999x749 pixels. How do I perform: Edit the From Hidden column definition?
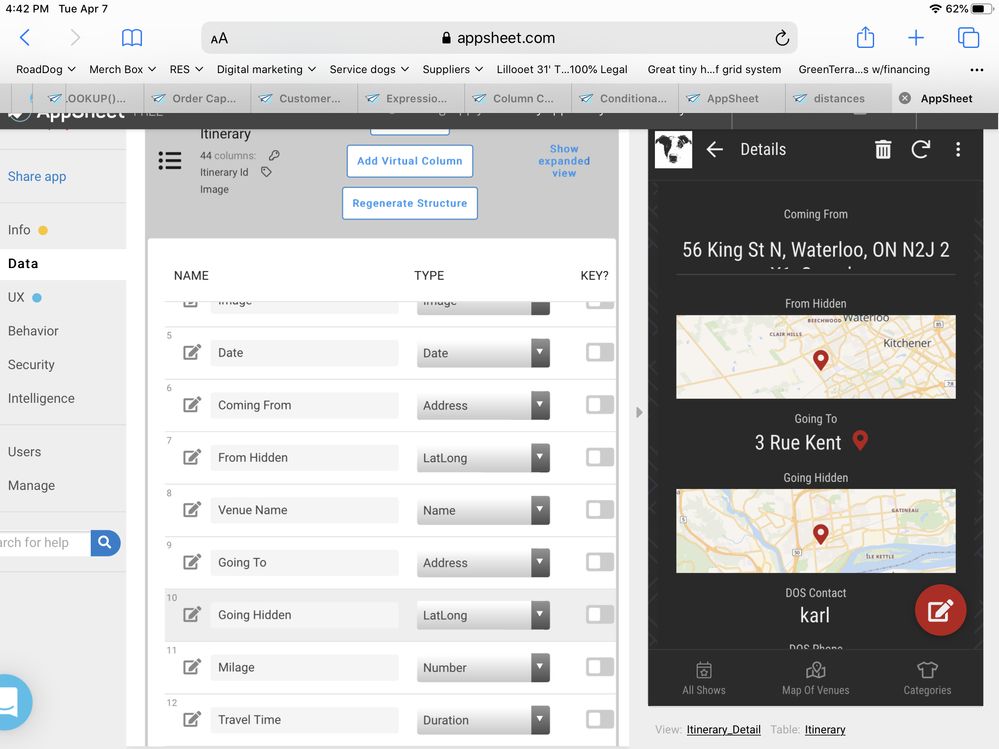coord(192,457)
